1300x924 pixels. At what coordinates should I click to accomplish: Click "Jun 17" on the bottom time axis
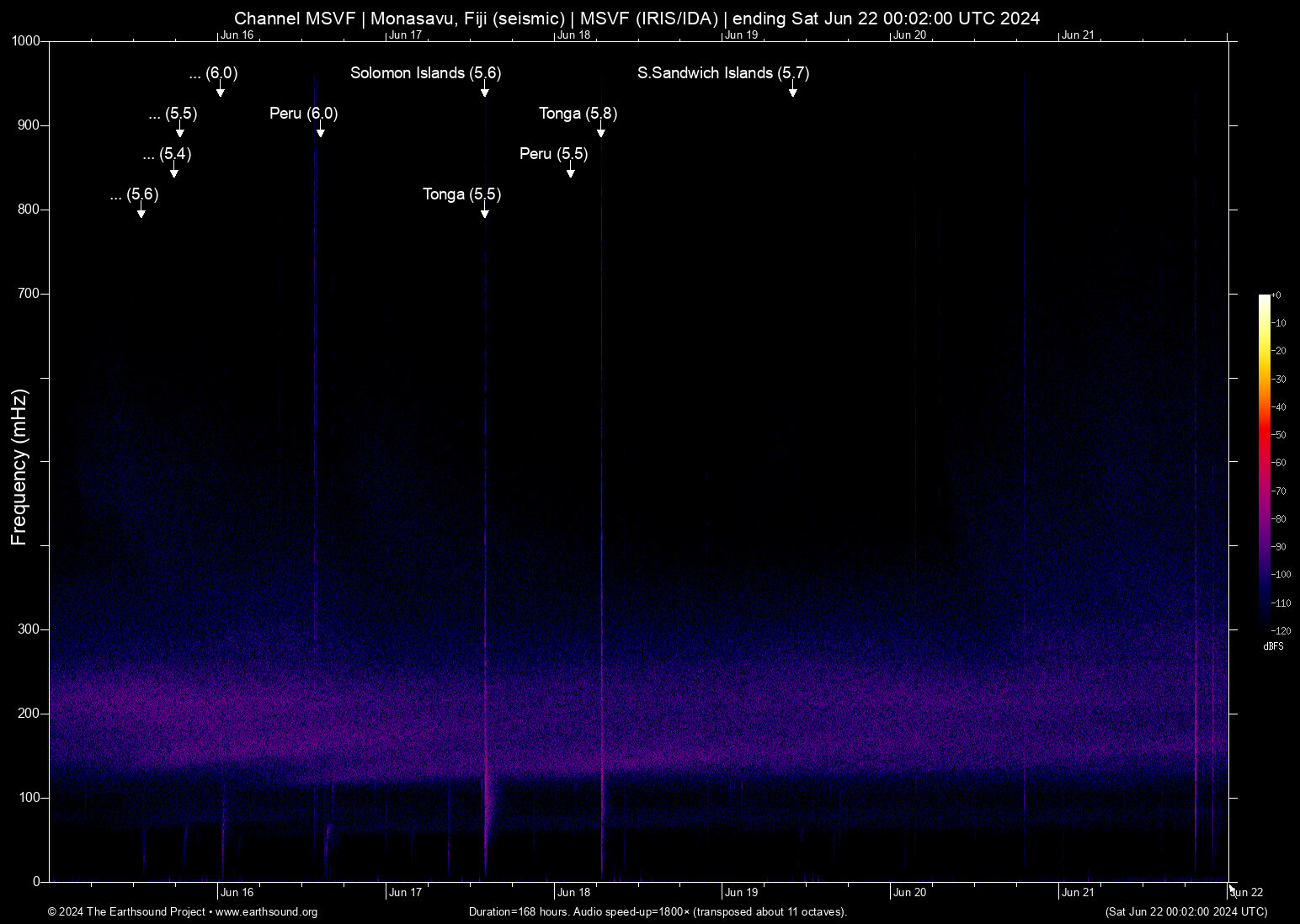[x=406, y=893]
